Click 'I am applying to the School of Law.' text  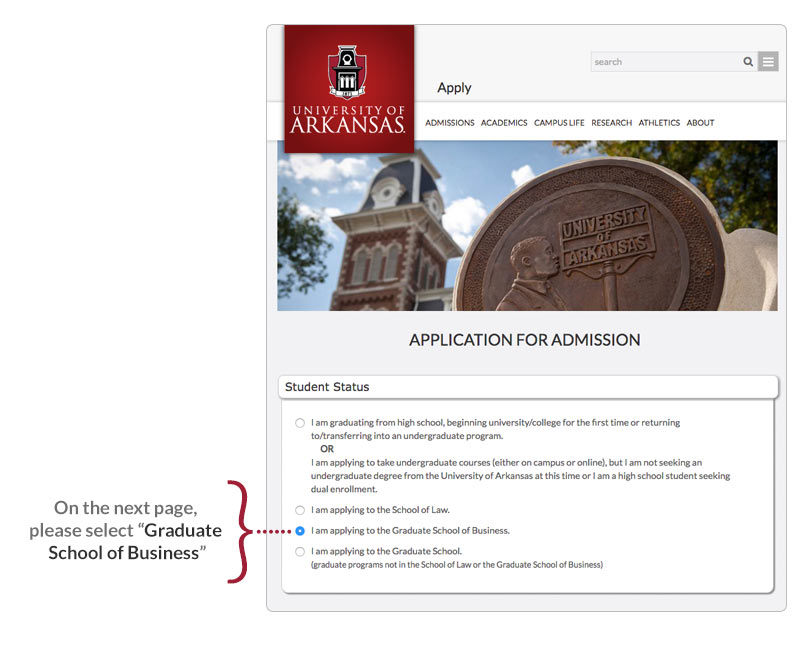(380, 510)
